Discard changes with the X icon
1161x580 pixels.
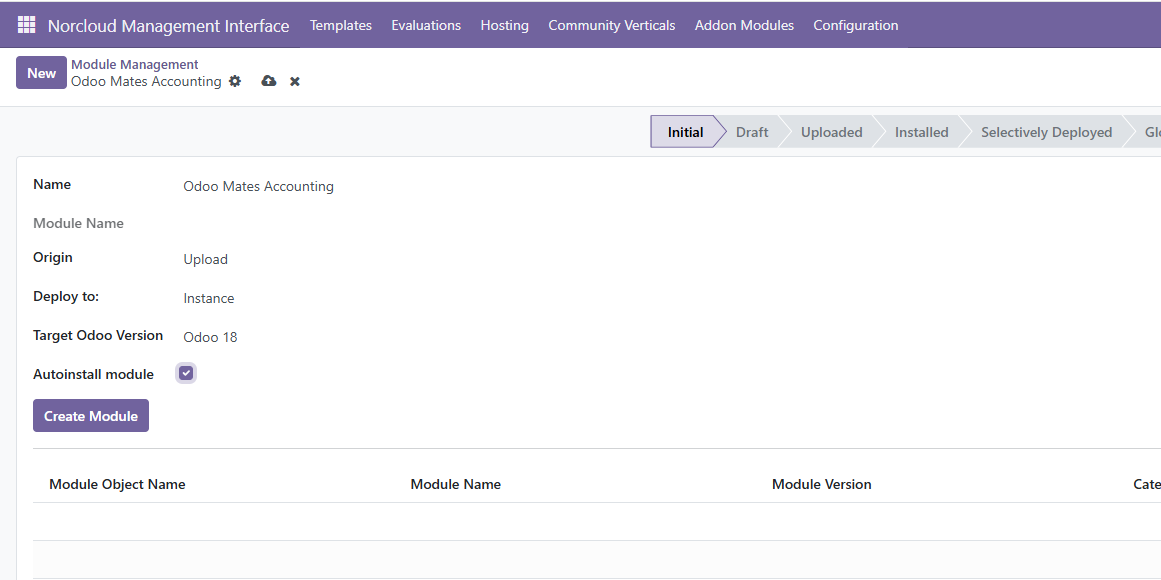[x=295, y=81]
